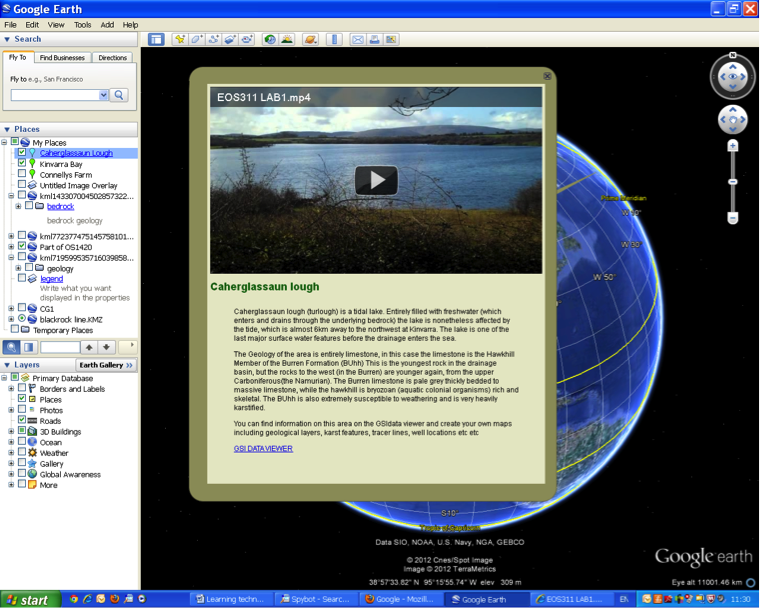The width and height of the screenshot is (760, 608).
Task: Open the Fly To search dropdown arrow
Action: (104, 95)
